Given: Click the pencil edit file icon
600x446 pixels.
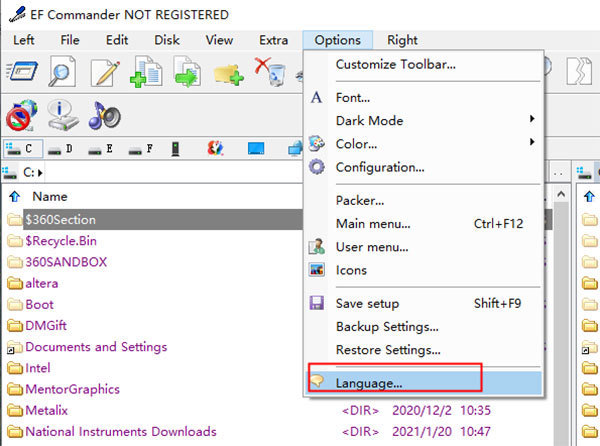Looking at the screenshot, I should pos(105,72).
